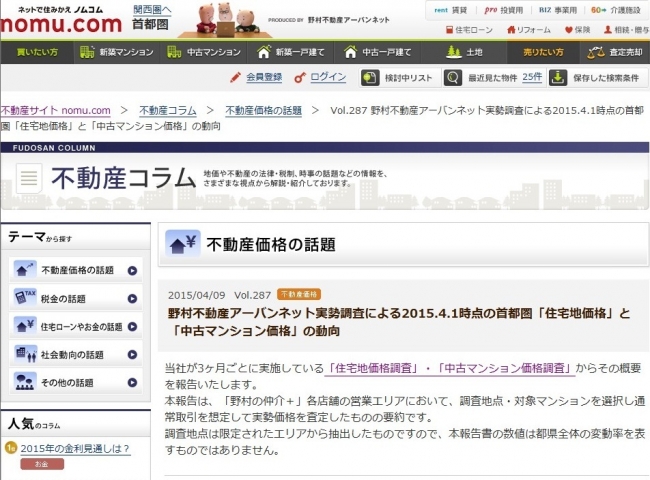Screen dimensions: 650x480
Task: Click the orange 不動産価格 category tag
Action: pyautogui.click(x=298, y=294)
